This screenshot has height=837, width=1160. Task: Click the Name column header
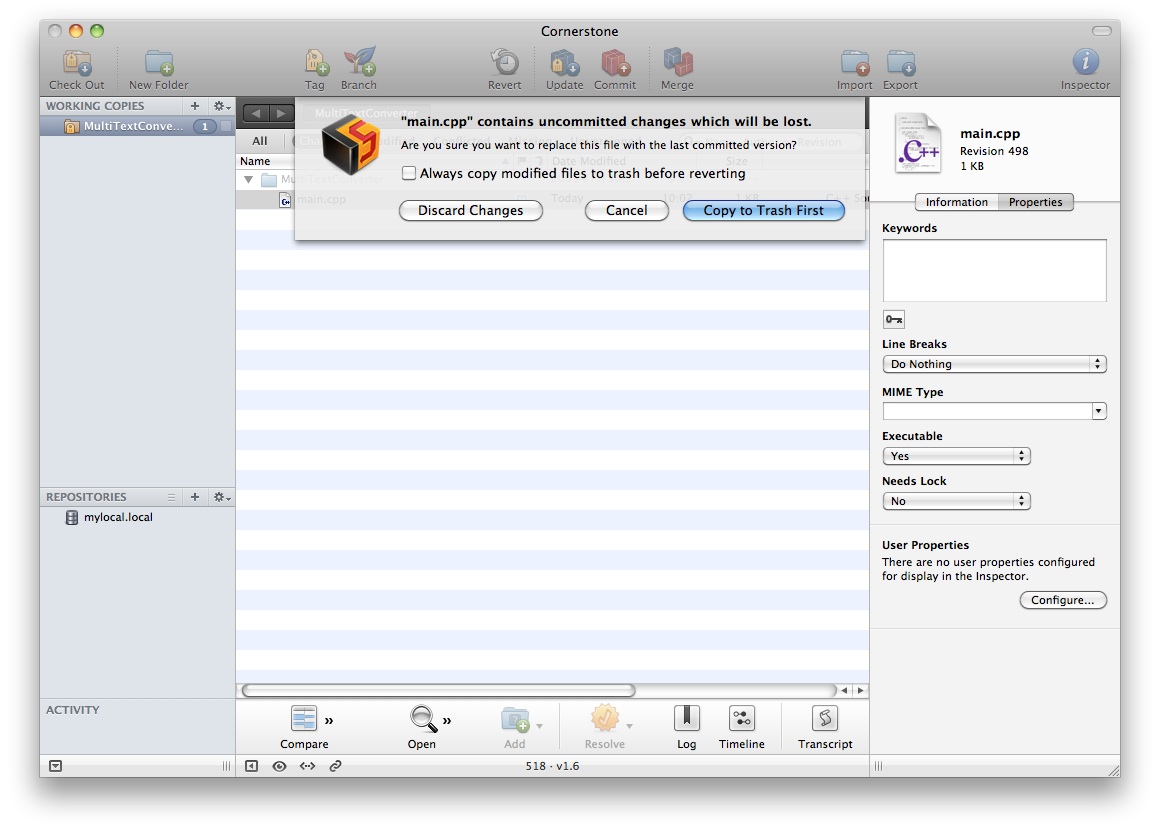tap(255, 161)
